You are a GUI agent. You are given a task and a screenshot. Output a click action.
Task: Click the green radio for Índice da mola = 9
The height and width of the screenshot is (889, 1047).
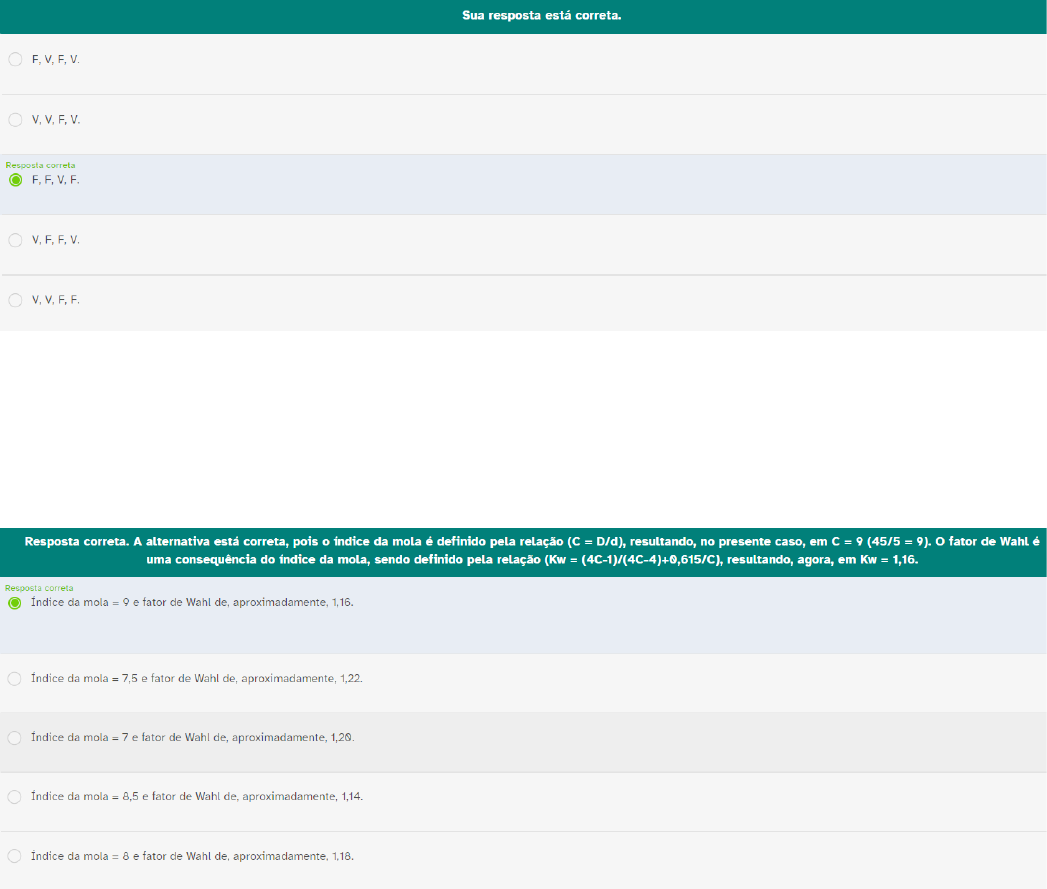coord(15,603)
